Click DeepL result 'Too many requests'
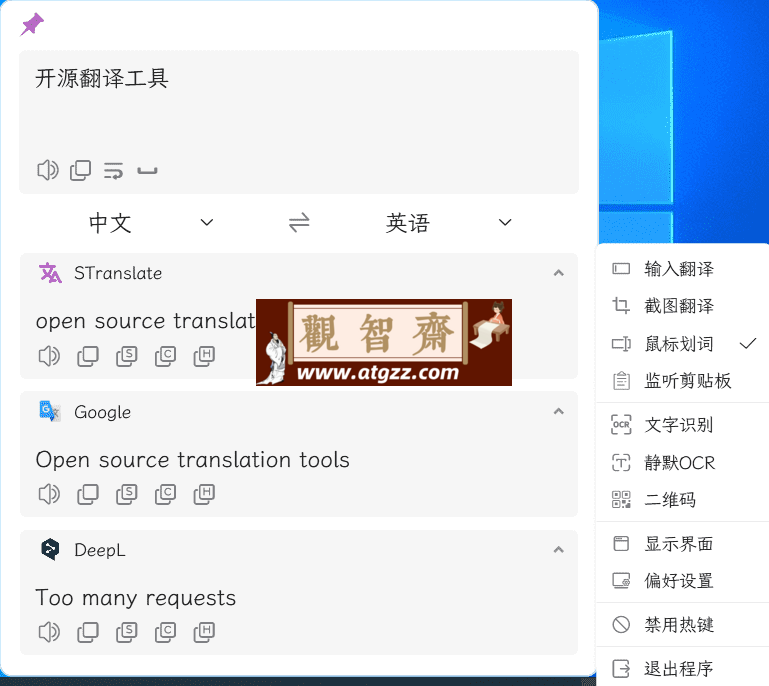Screen dimensions: 769x686 [135, 598]
